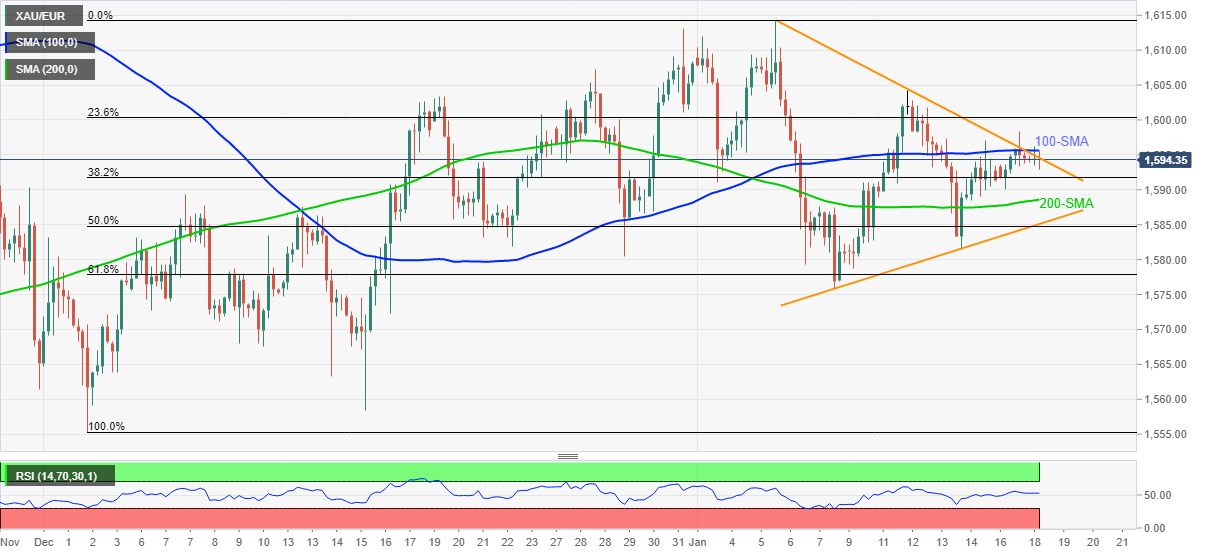Click the 100-SMA text annotation

1061,141
